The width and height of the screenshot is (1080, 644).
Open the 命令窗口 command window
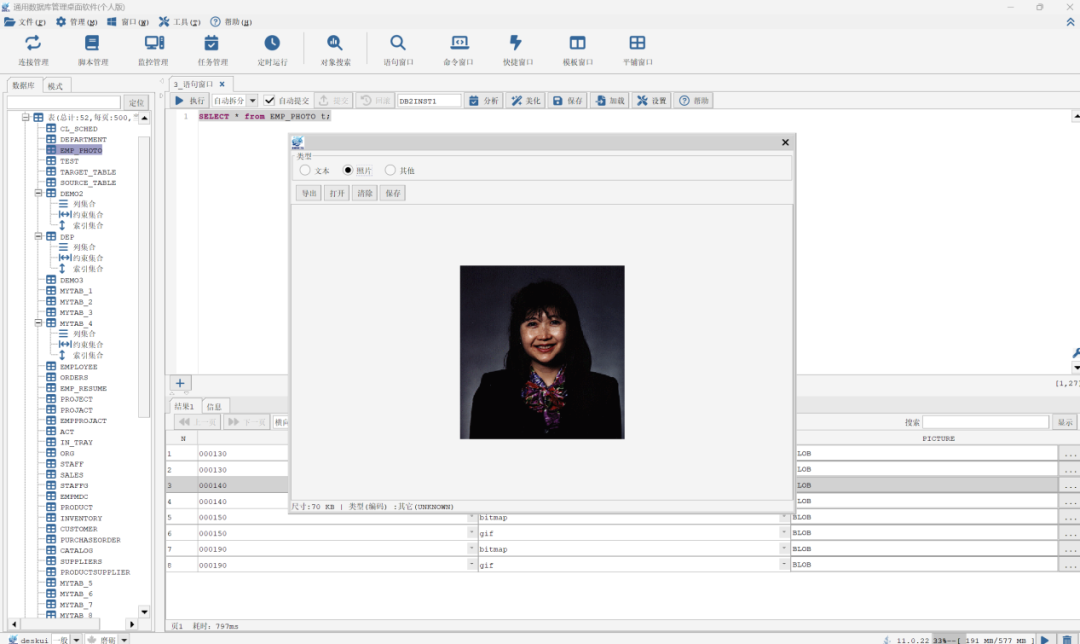458,50
